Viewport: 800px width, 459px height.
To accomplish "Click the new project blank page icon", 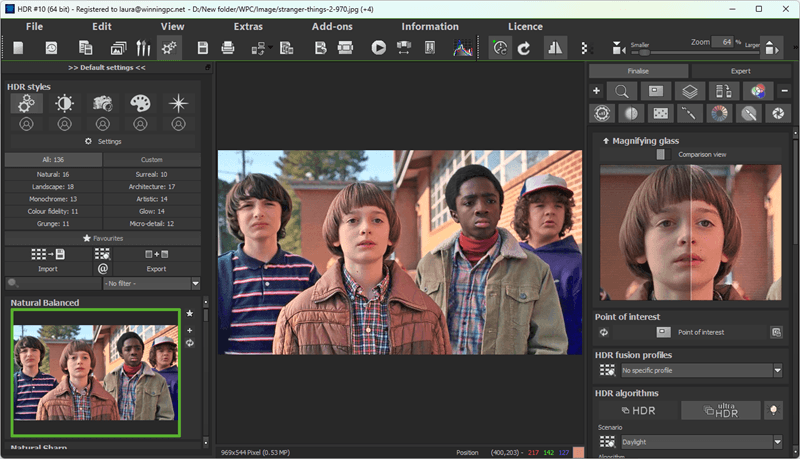I will [18, 48].
